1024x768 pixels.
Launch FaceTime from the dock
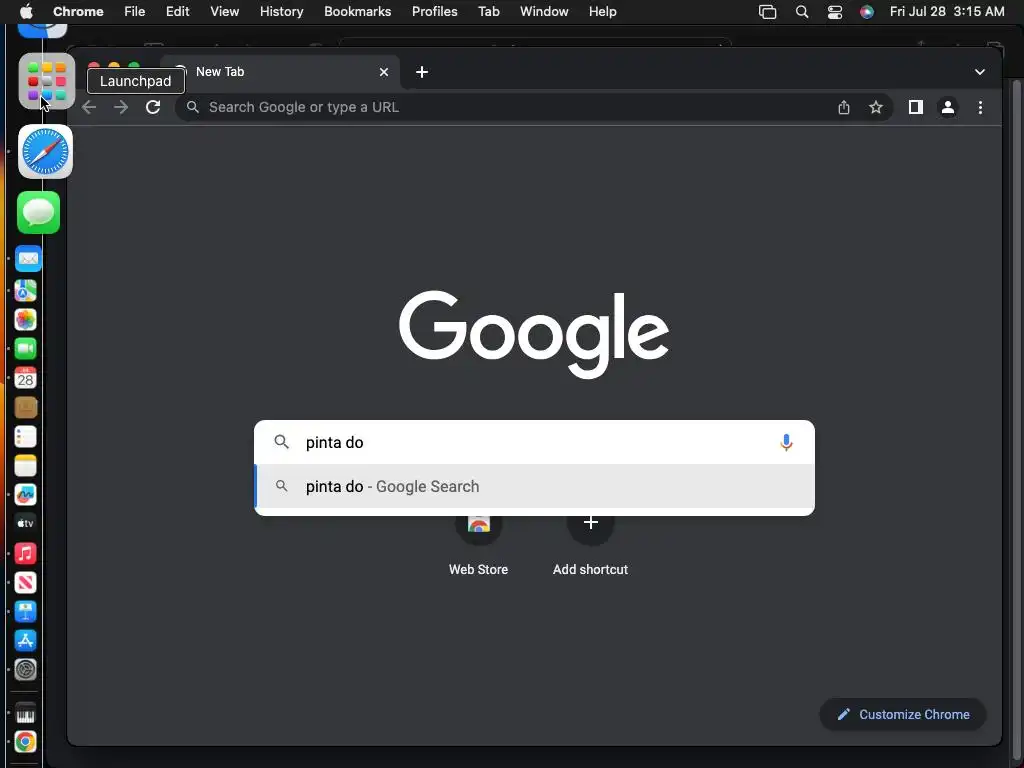coord(25,349)
